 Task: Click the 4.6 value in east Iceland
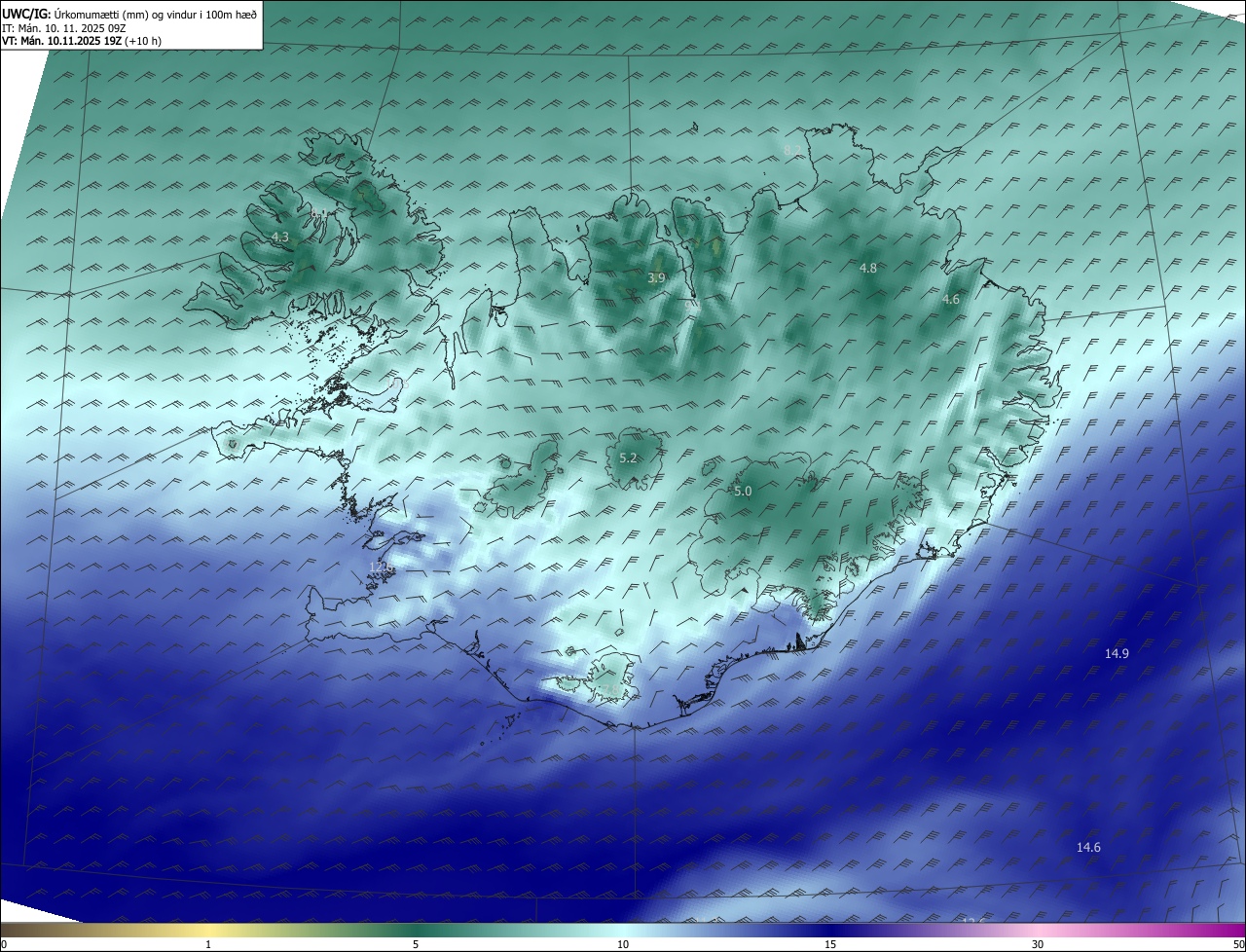[951, 300]
